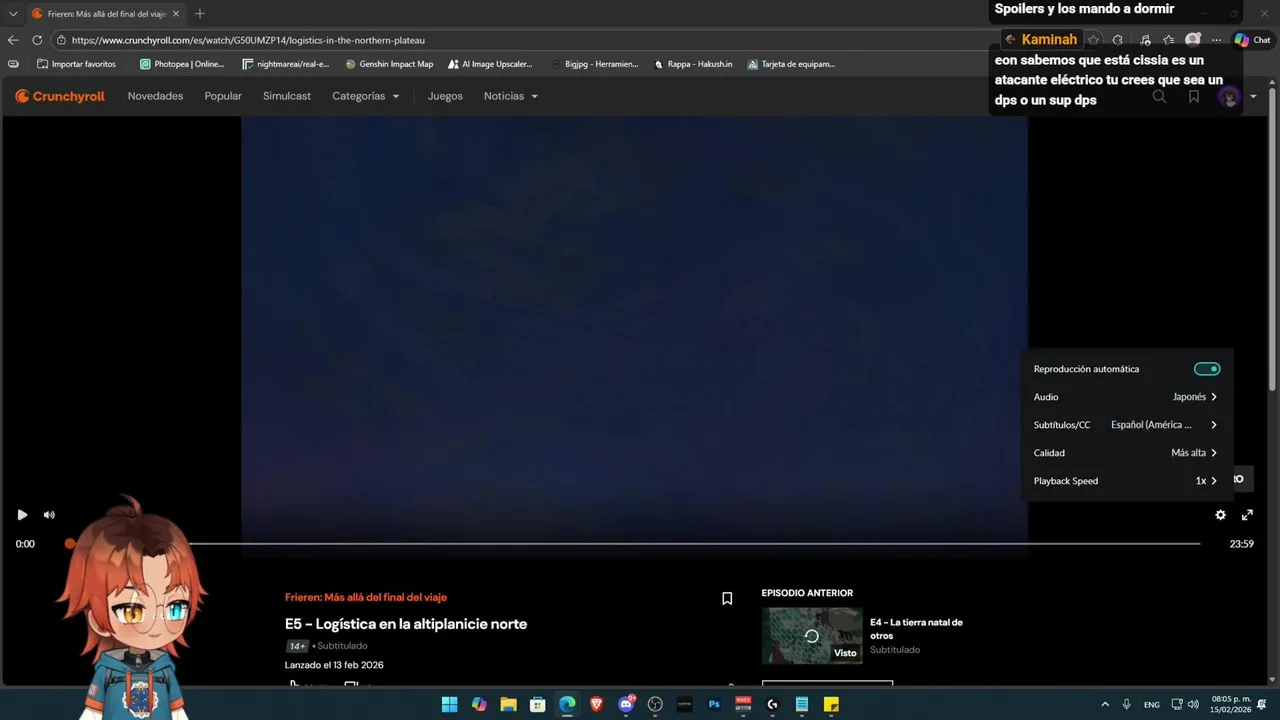
Task: Open Photoshop from the taskbar
Action: coord(714,704)
